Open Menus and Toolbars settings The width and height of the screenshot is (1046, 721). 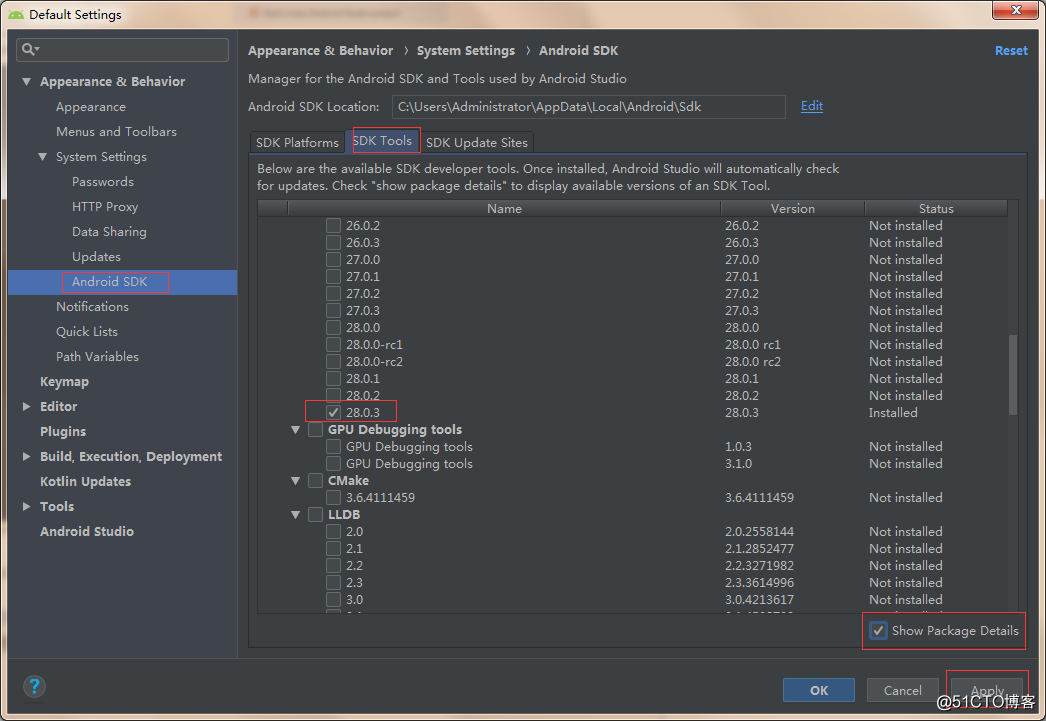116,131
